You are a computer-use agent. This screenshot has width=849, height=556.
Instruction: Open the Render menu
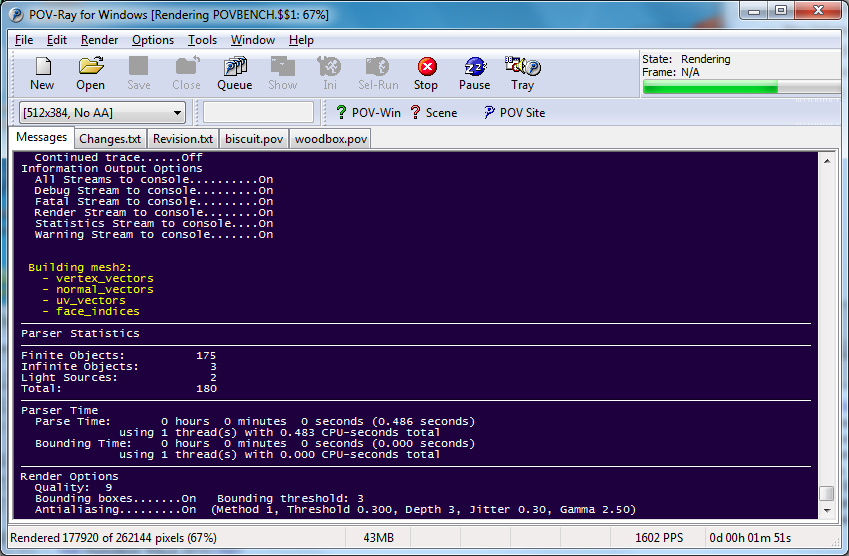(100, 40)
